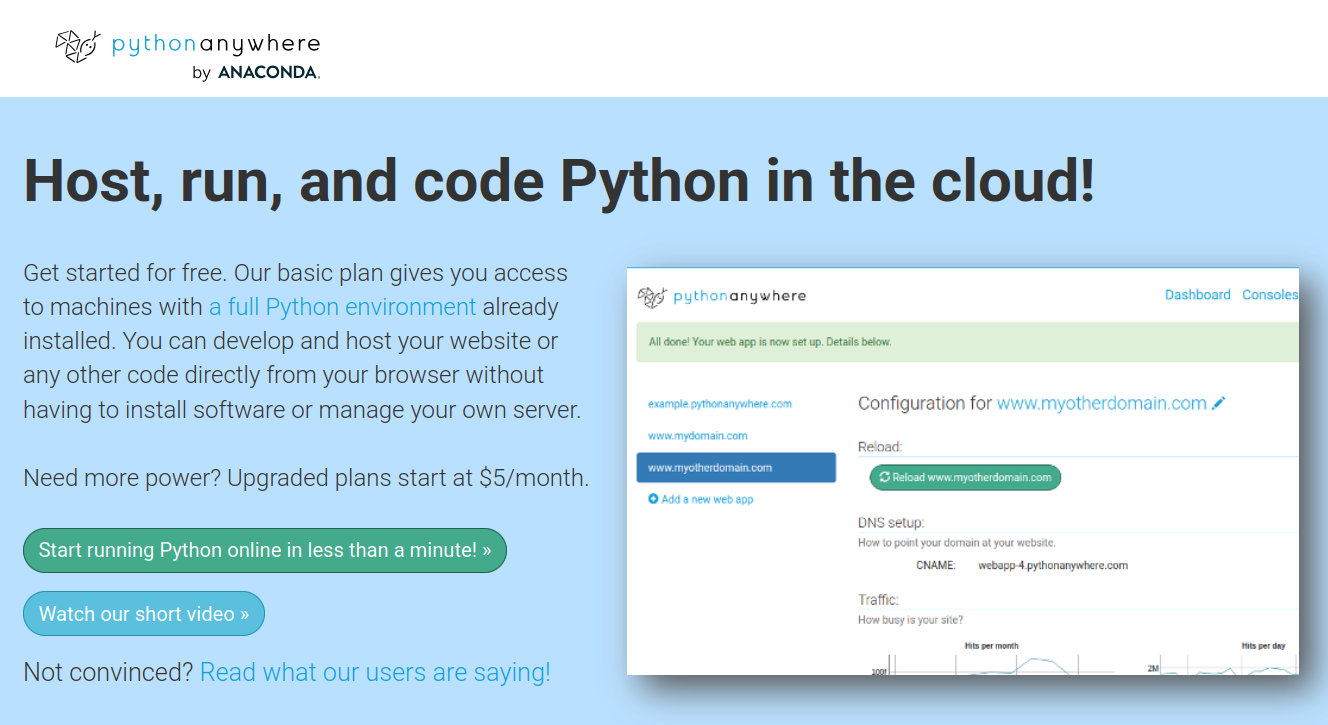This screenshot has width=1328, height=725.
Task: Open the full Python environment link
Action: tap(342, 306)
